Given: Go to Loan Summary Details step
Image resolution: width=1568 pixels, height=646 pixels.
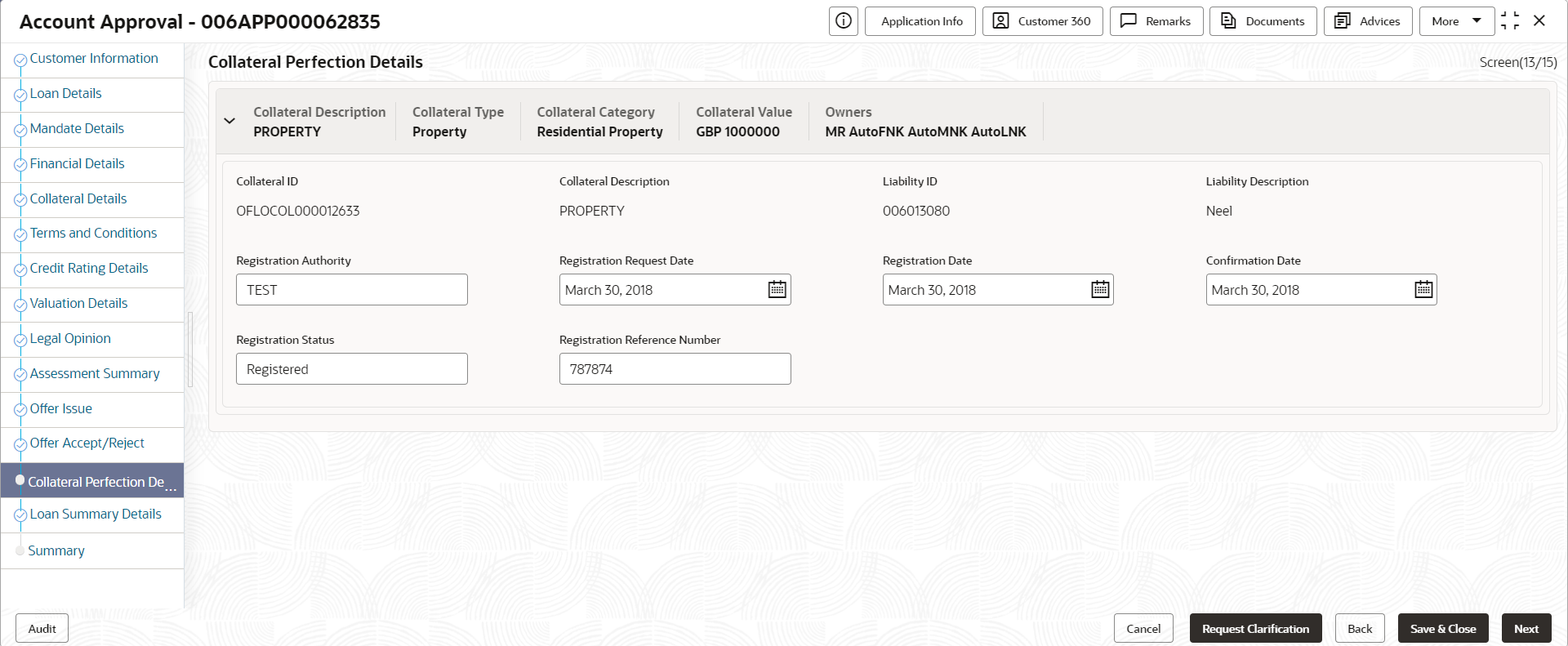Looking at the screenshot, I should (x=96, y=515).
